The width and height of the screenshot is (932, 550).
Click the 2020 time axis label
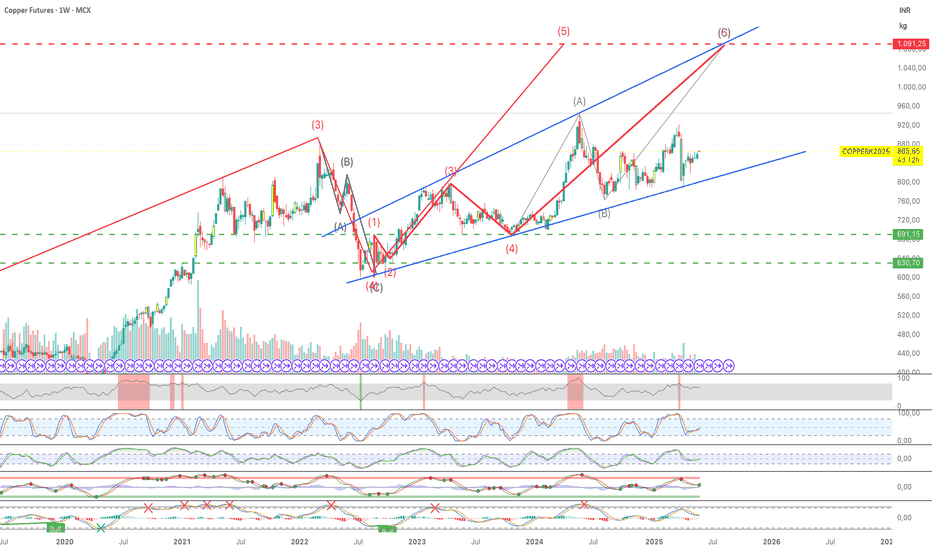click(64, 542)
